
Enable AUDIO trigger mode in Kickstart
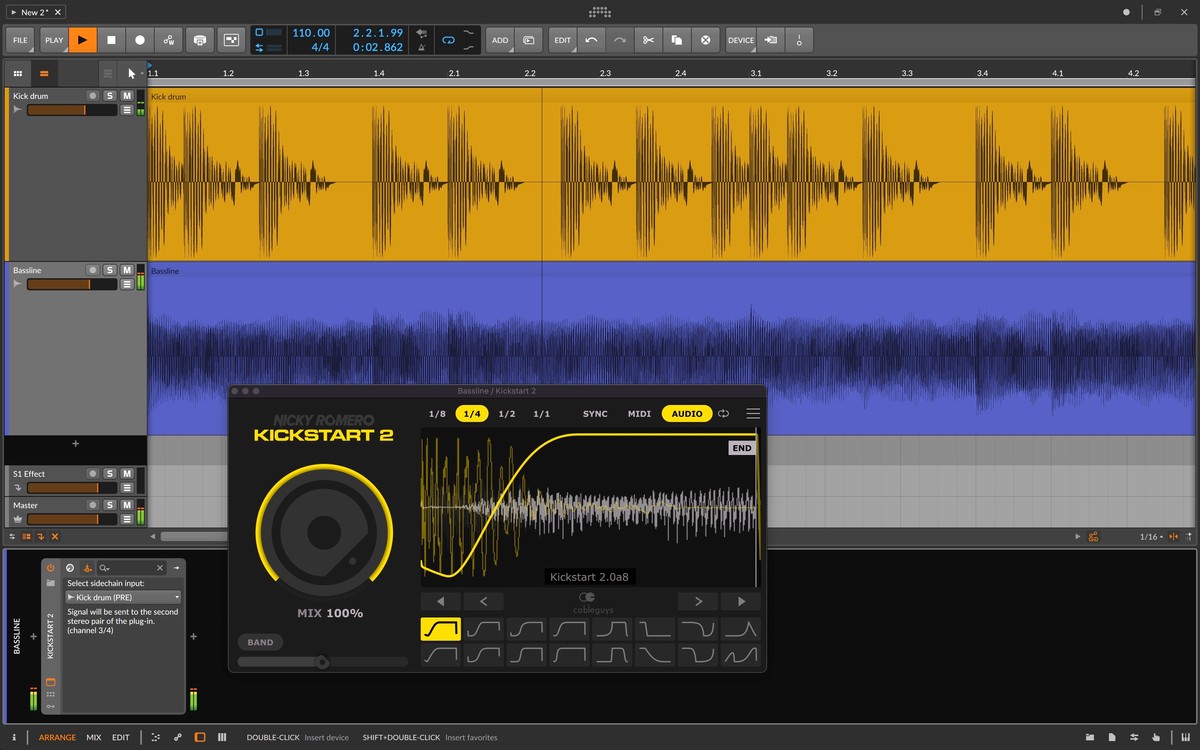pos(686,414)
